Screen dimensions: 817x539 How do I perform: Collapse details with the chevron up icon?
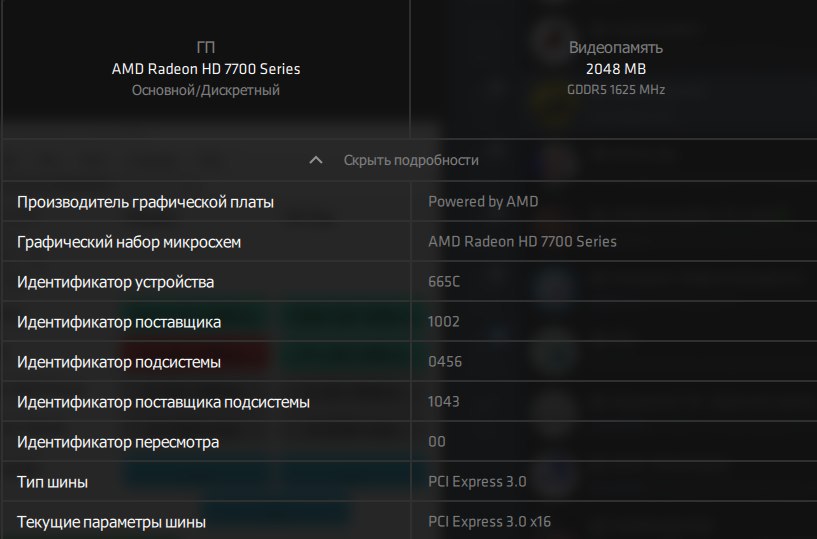316,160
